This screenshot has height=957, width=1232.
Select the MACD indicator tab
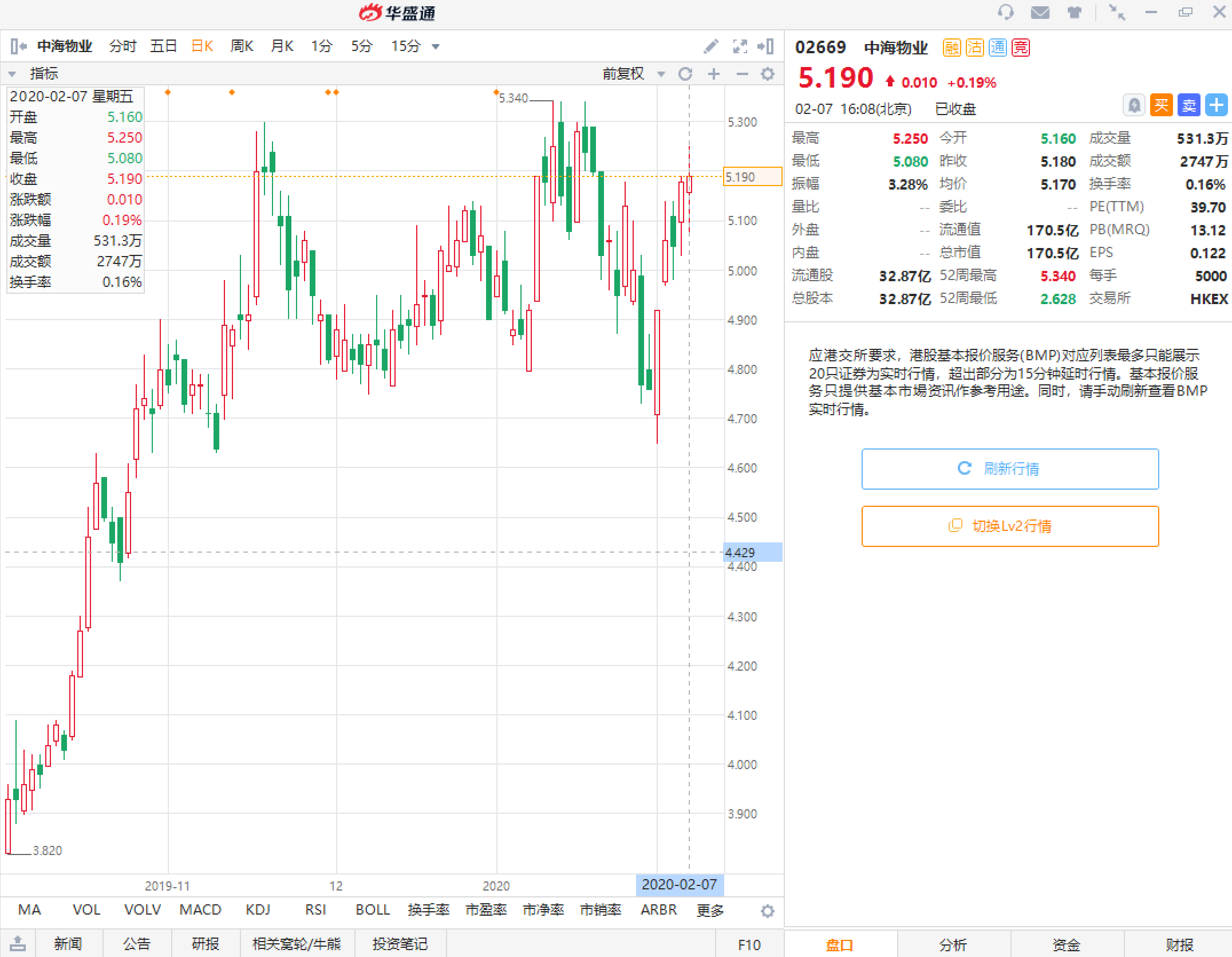(x=200, y=909)
